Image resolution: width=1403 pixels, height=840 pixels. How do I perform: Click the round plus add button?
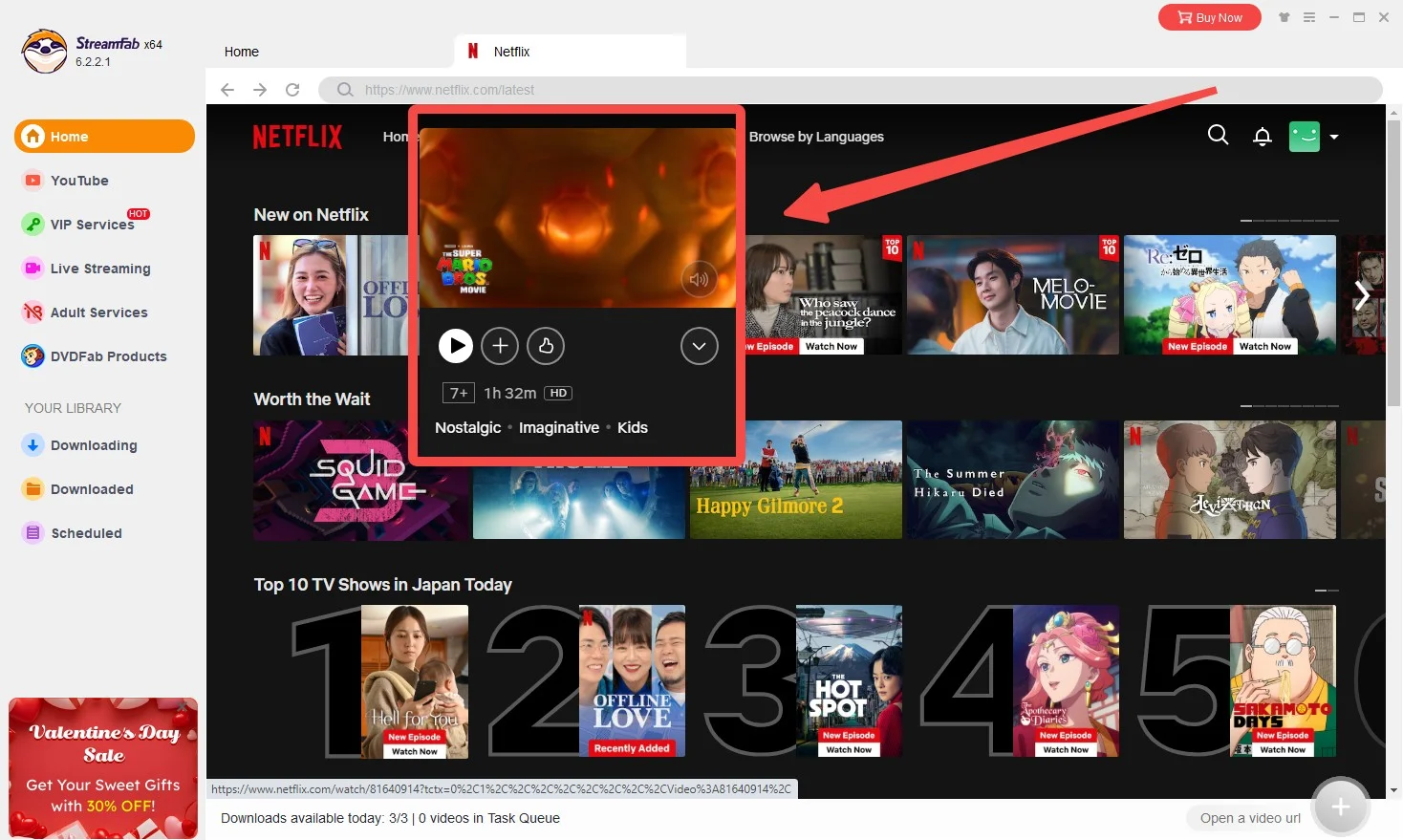coord(1341,808)
